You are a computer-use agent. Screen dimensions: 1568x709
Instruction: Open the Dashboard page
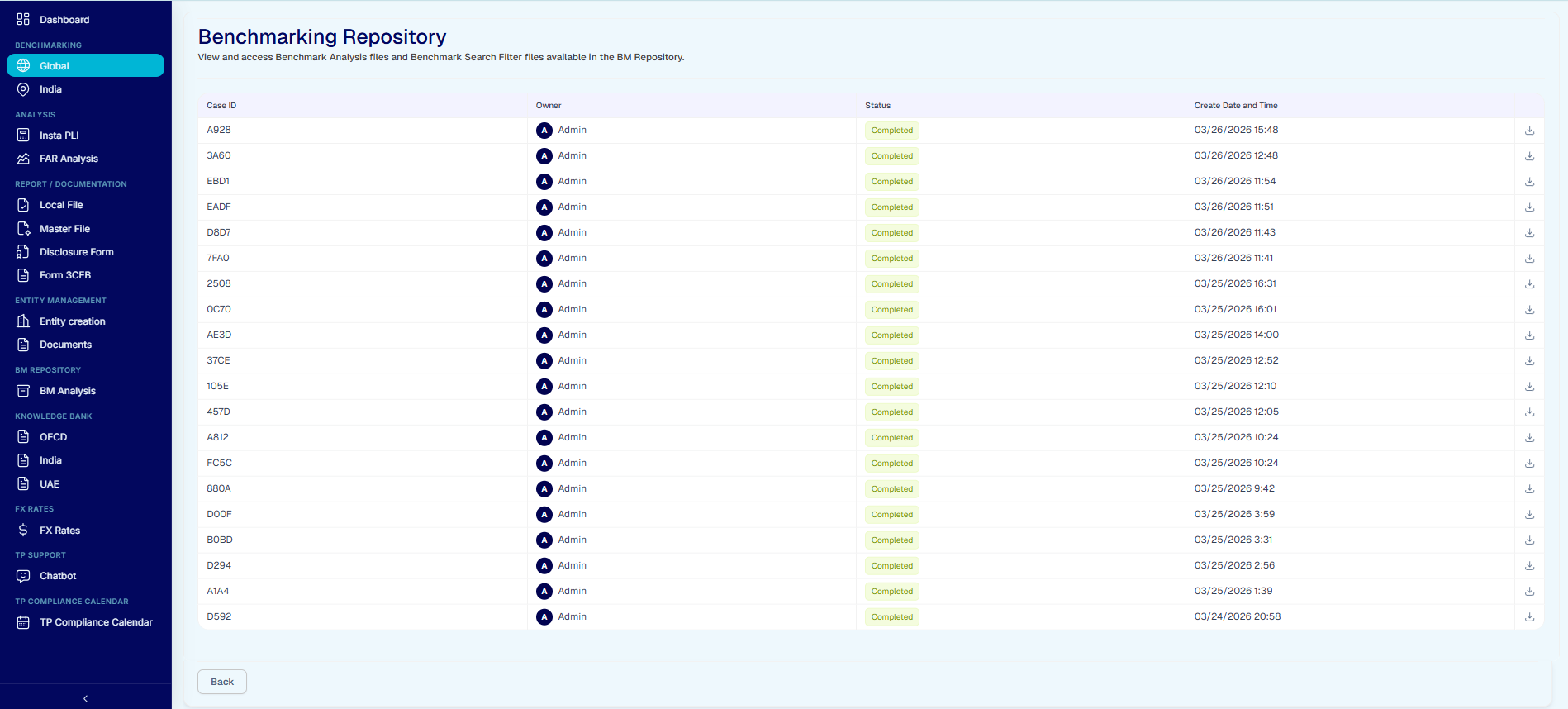pyautogui.click(x=85, y=20)
